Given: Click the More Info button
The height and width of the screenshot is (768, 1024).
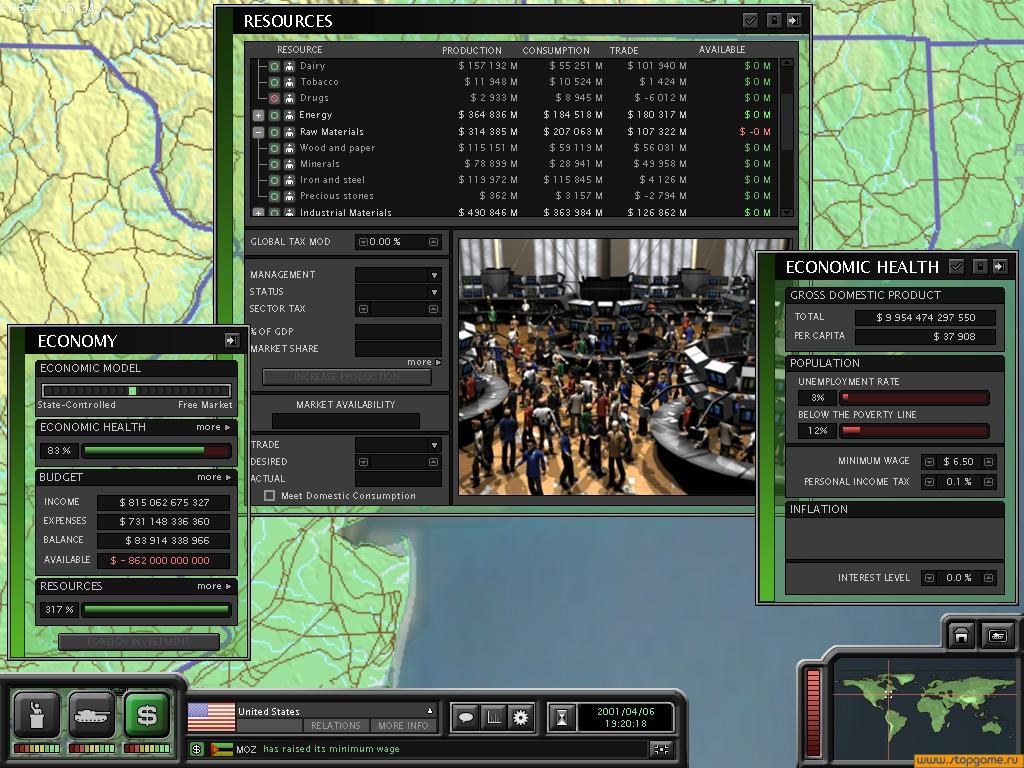Looking at the screenshot, I should [403, 726].
